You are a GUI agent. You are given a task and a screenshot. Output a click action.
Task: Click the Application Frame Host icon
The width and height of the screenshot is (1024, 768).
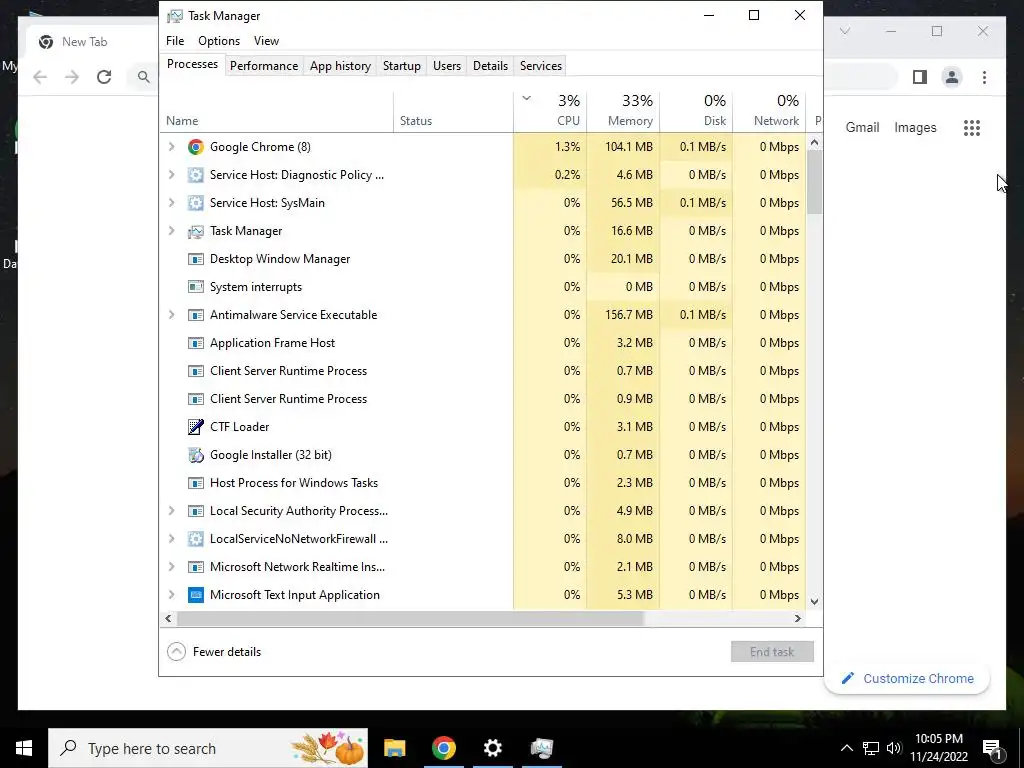(x=195, y=343)
